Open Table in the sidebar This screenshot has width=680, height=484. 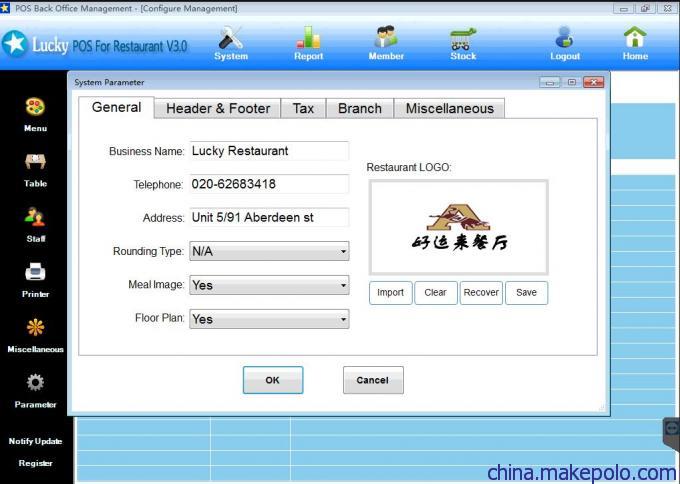(35, 170)
